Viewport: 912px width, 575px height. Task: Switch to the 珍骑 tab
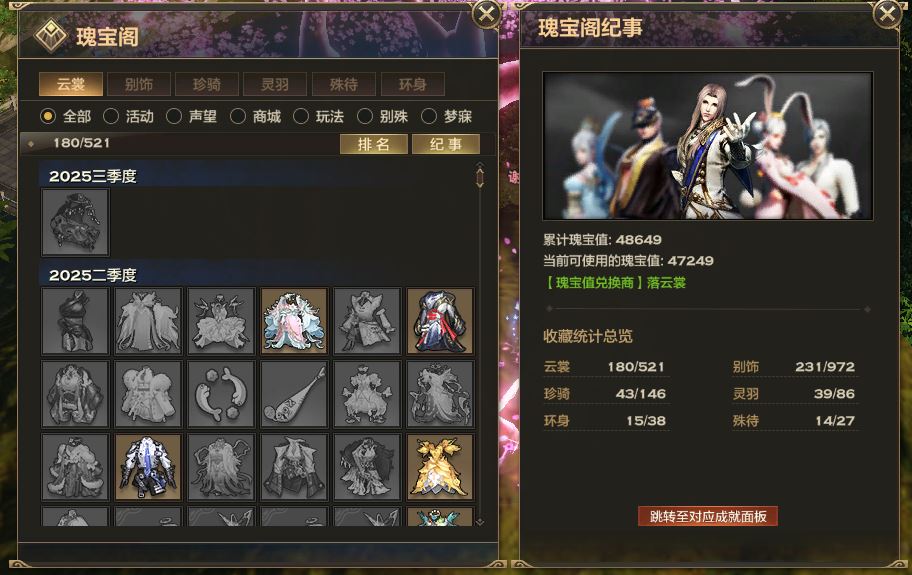(x=207, y=84)
